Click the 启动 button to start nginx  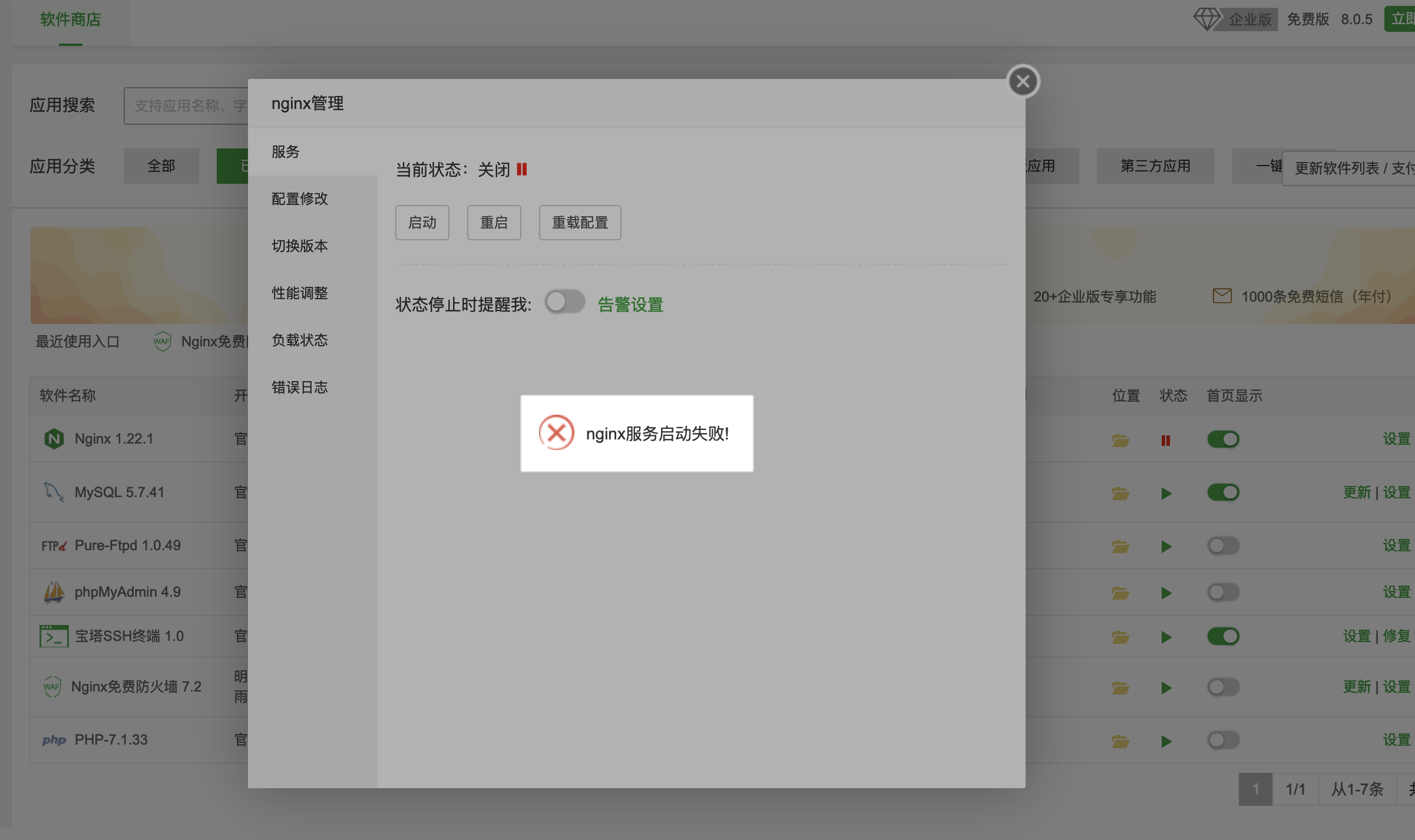422,223
